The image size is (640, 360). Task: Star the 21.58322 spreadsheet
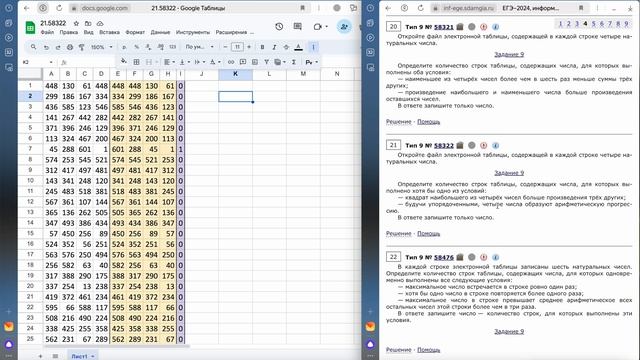[76, 24]
